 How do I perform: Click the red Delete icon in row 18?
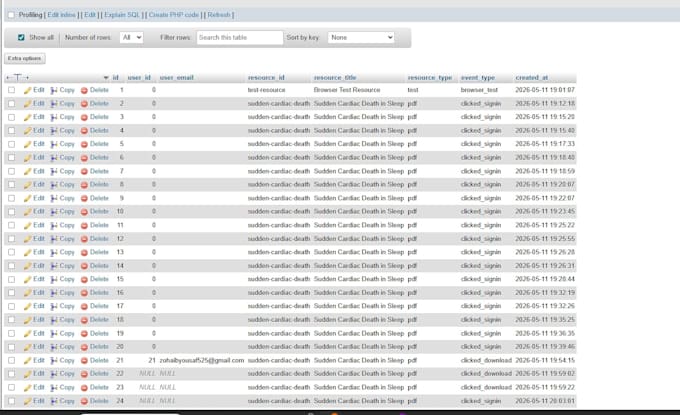coord(84,320)
